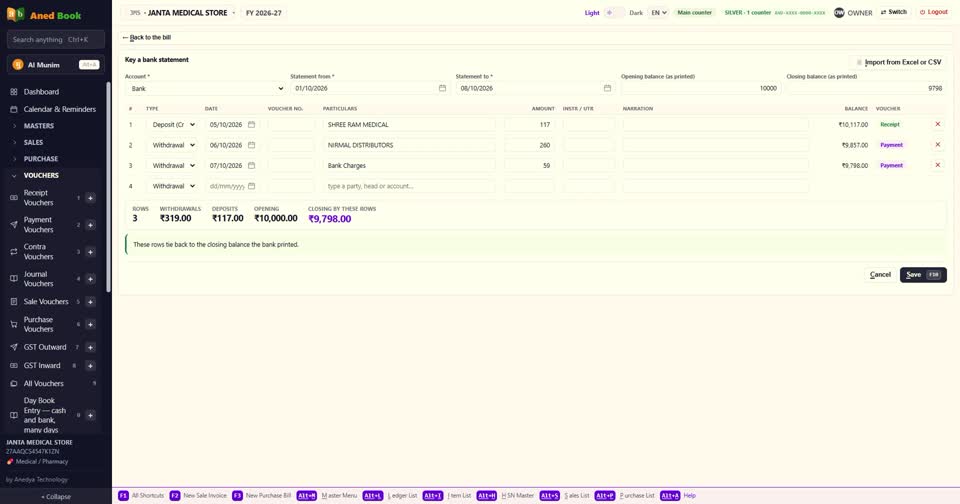The height and width of the screenshot is (504, 960).
Task: Open the Dashboard icon in sidebar
Action: pos(13,92)
